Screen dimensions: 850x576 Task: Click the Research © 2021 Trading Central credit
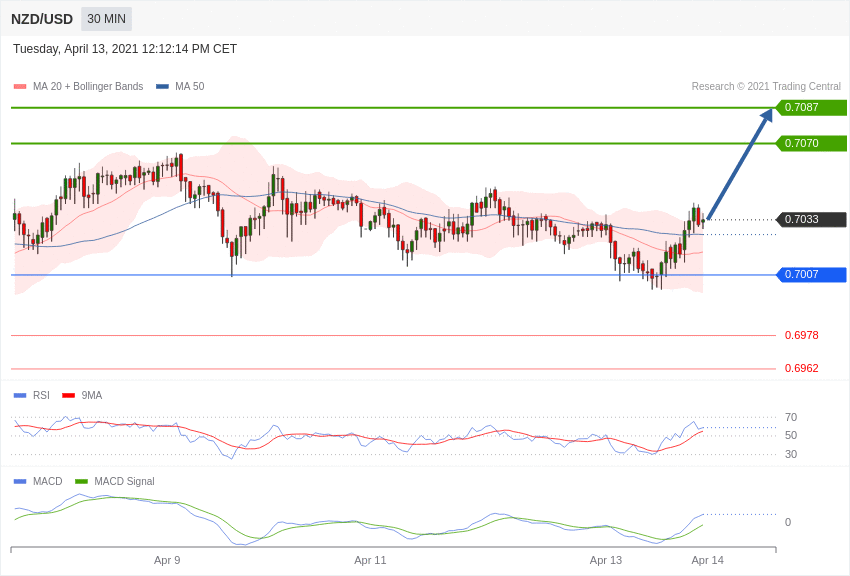point(766,87)
